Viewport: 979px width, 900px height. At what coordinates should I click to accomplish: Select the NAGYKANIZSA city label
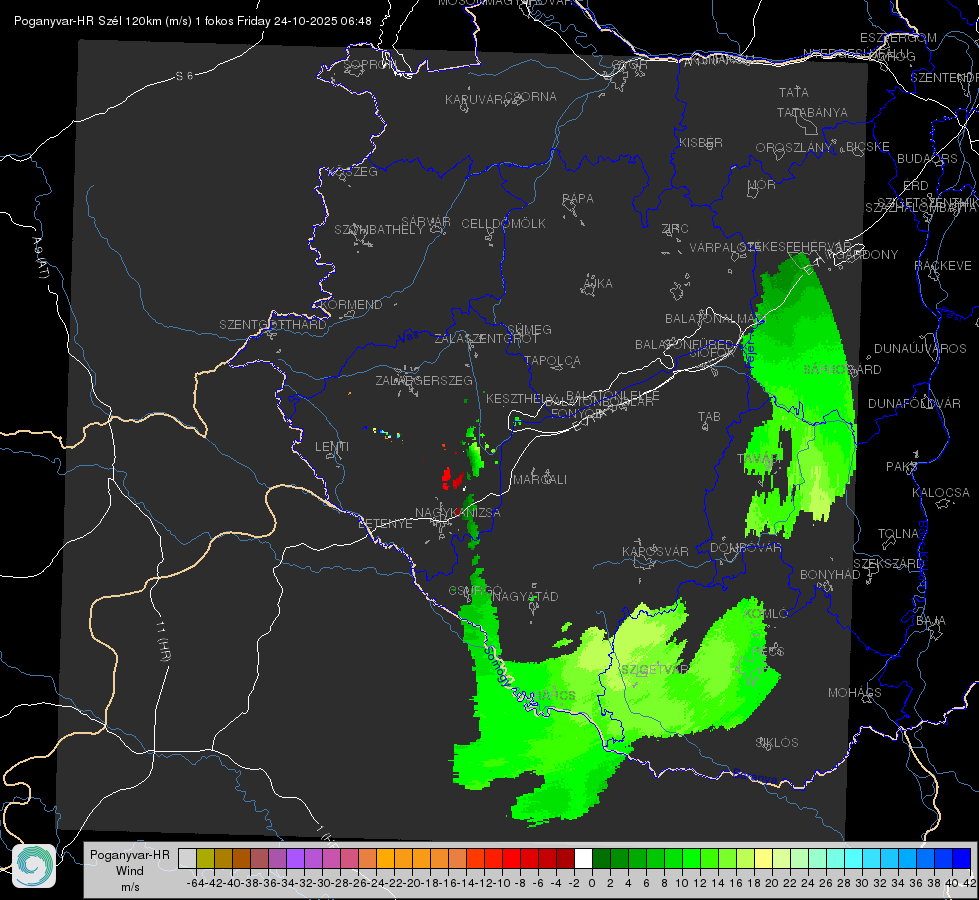tap(458, 513)
